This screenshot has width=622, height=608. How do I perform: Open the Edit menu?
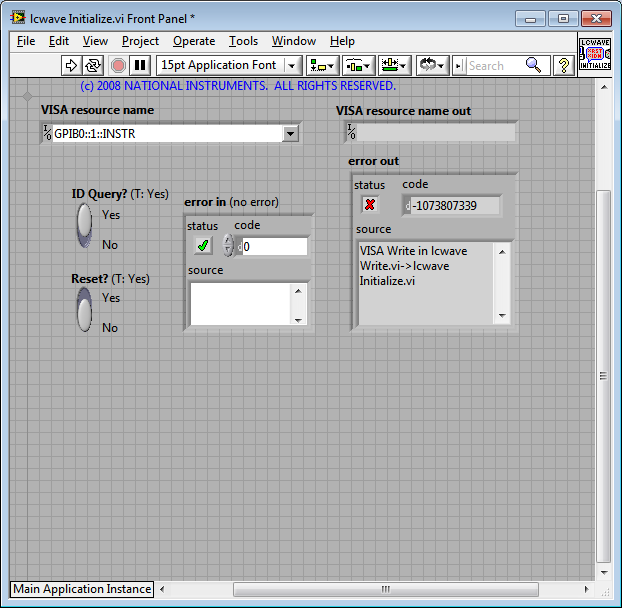[x=59, y=41]
